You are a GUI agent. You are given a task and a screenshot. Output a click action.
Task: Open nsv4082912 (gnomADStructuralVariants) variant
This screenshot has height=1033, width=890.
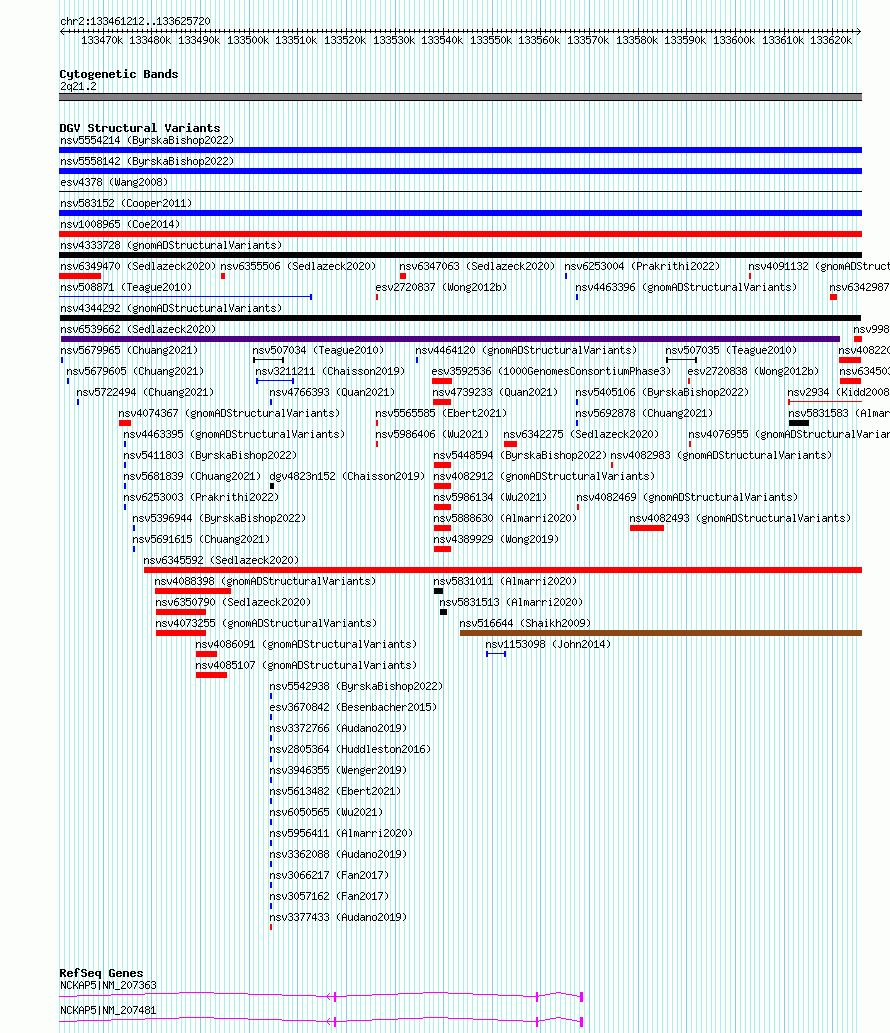tap(544, 477)
